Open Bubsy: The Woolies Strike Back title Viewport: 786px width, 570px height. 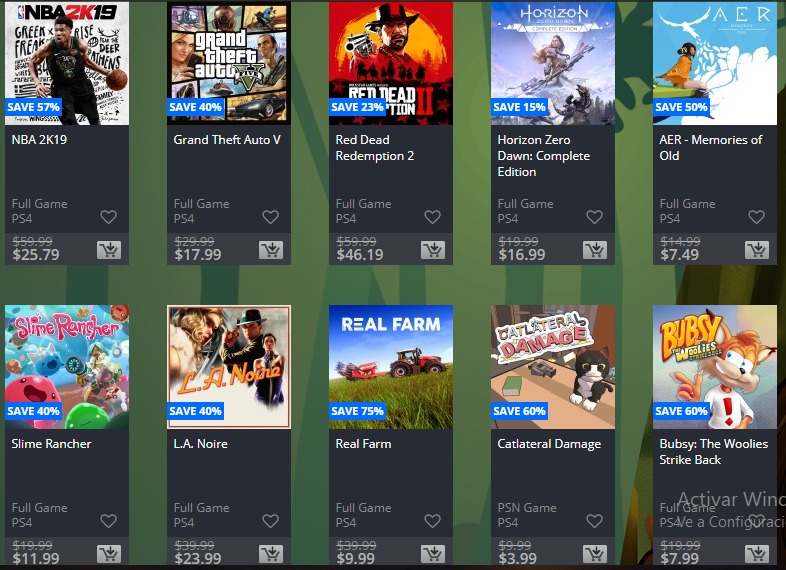713,452
